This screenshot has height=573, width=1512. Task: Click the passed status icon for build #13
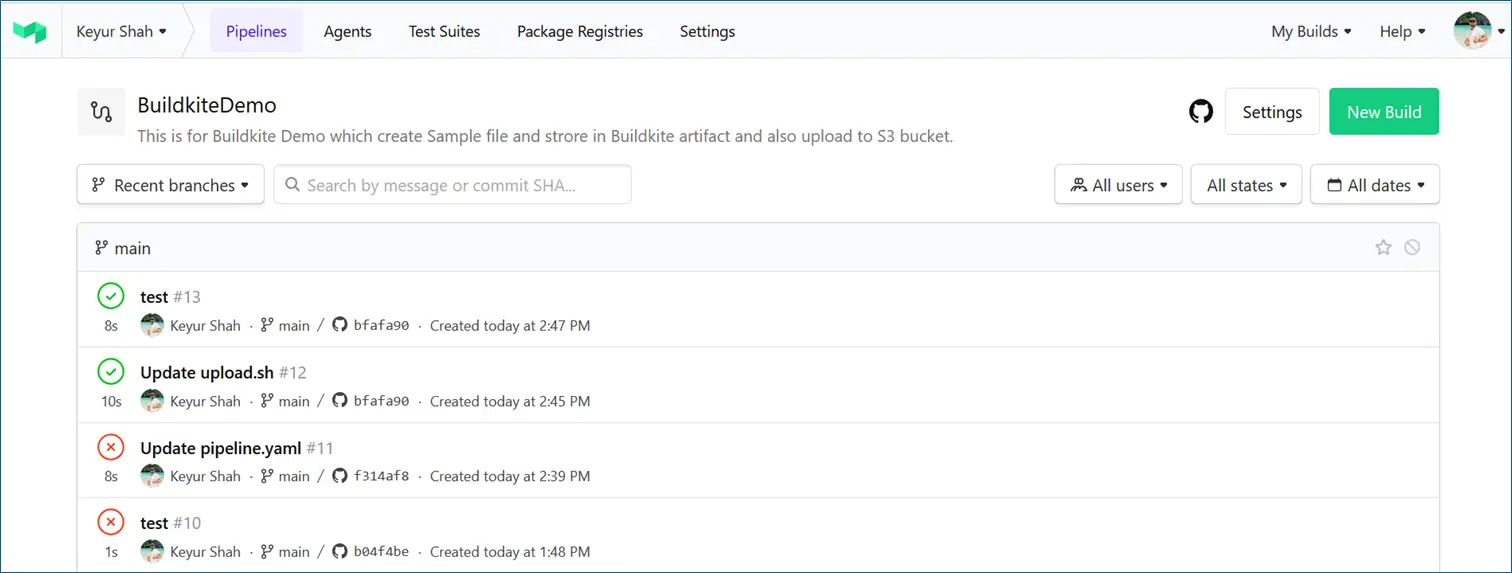111,296
